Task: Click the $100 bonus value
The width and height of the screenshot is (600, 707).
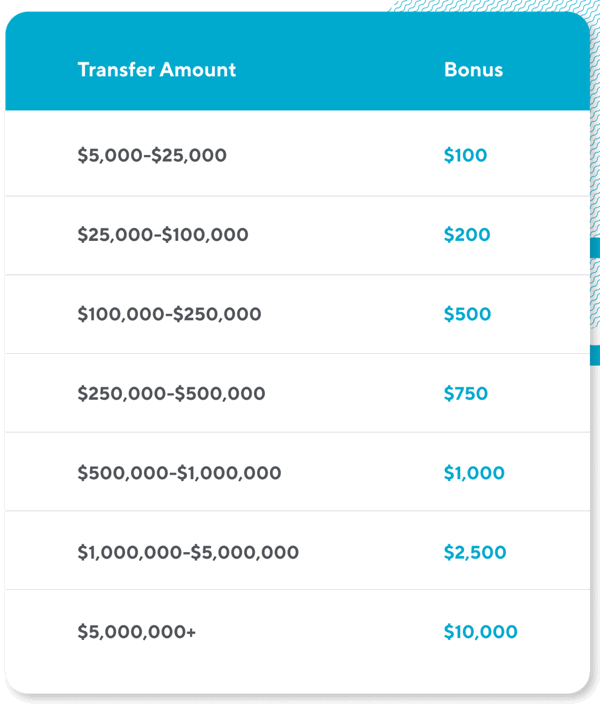Action: click(x=465, y=156)
